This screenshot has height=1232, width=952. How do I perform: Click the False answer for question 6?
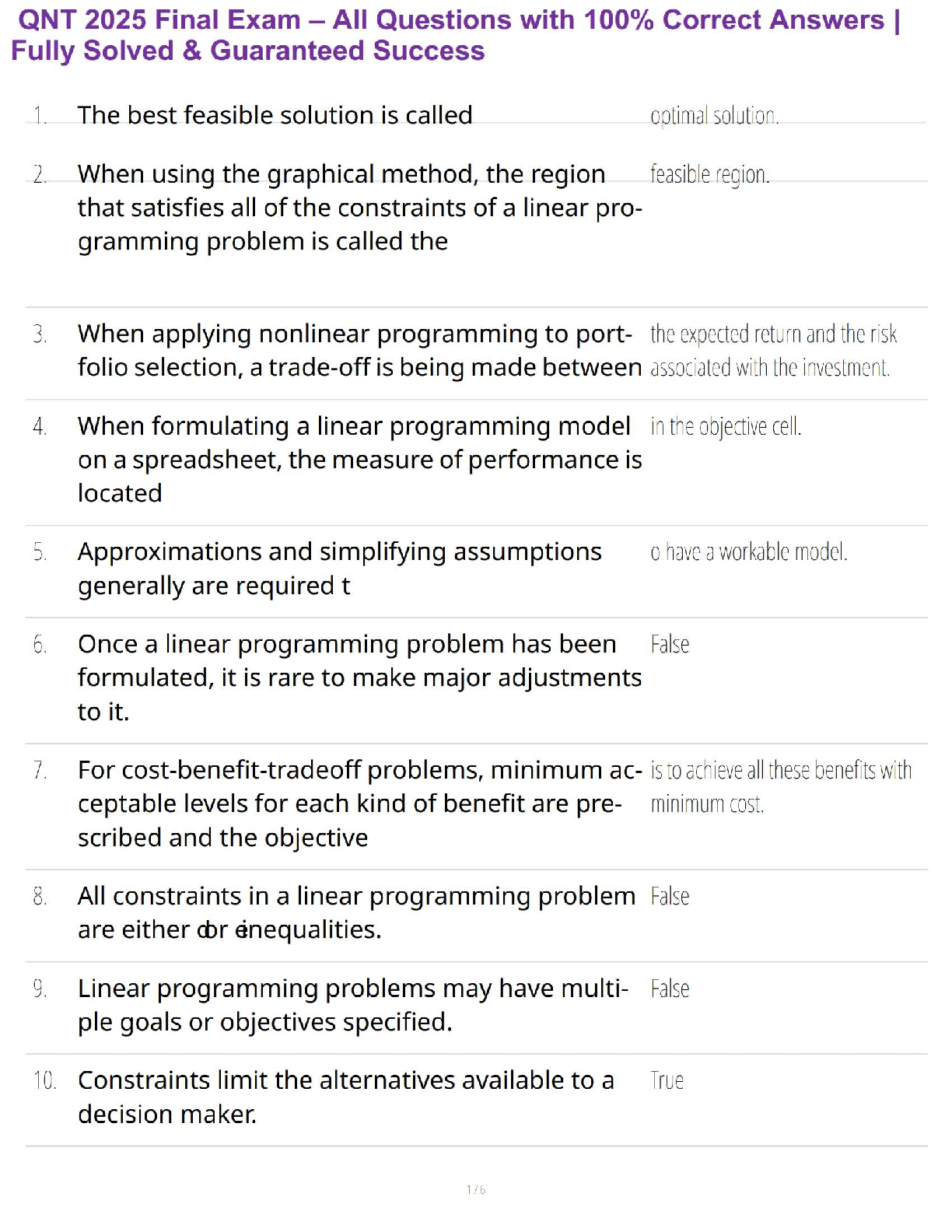coord(670,645)
